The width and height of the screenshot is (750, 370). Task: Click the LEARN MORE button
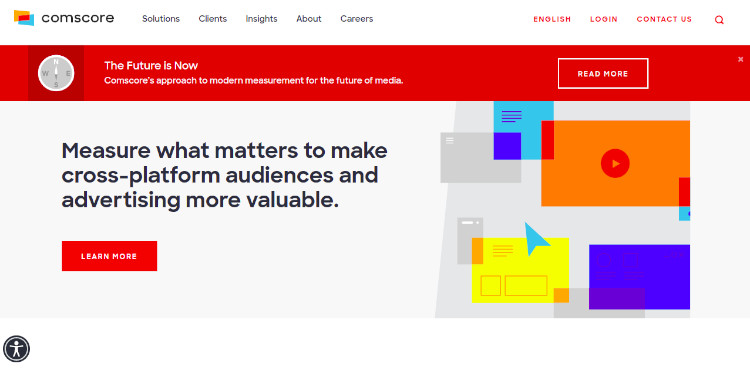click(x=109, y=256)
